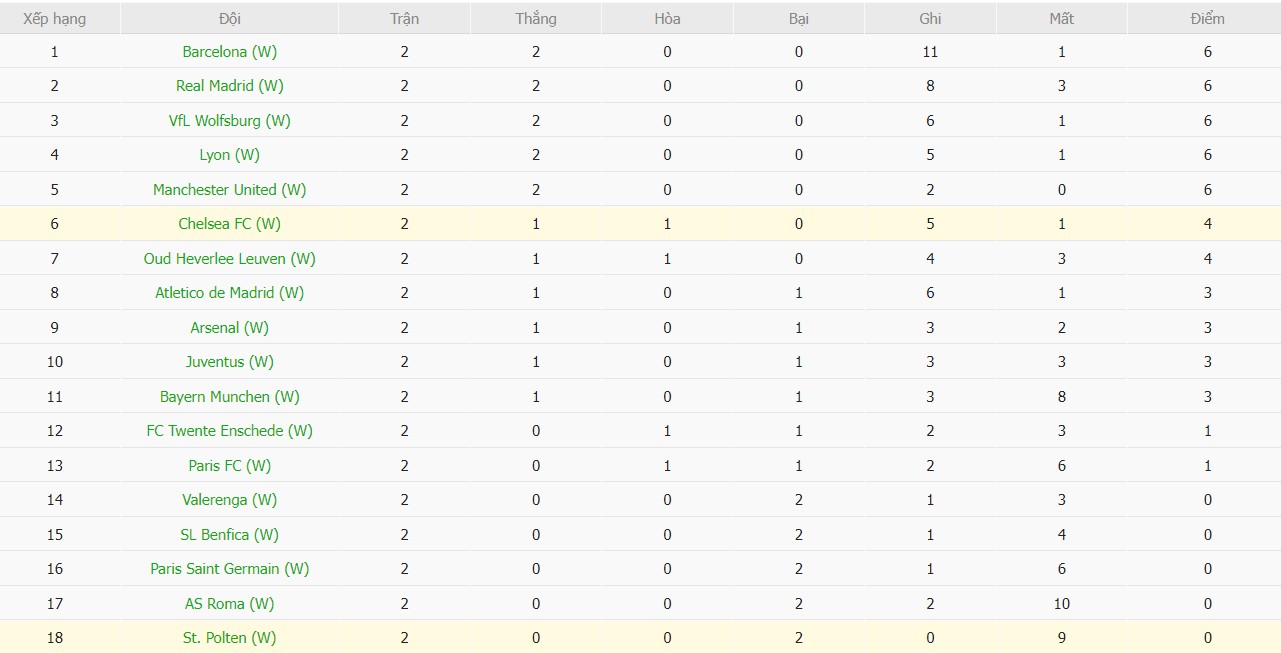Open the Paris FC (W) link
The width and height of the screenshot is (1281, 653).
pos(229,466)
